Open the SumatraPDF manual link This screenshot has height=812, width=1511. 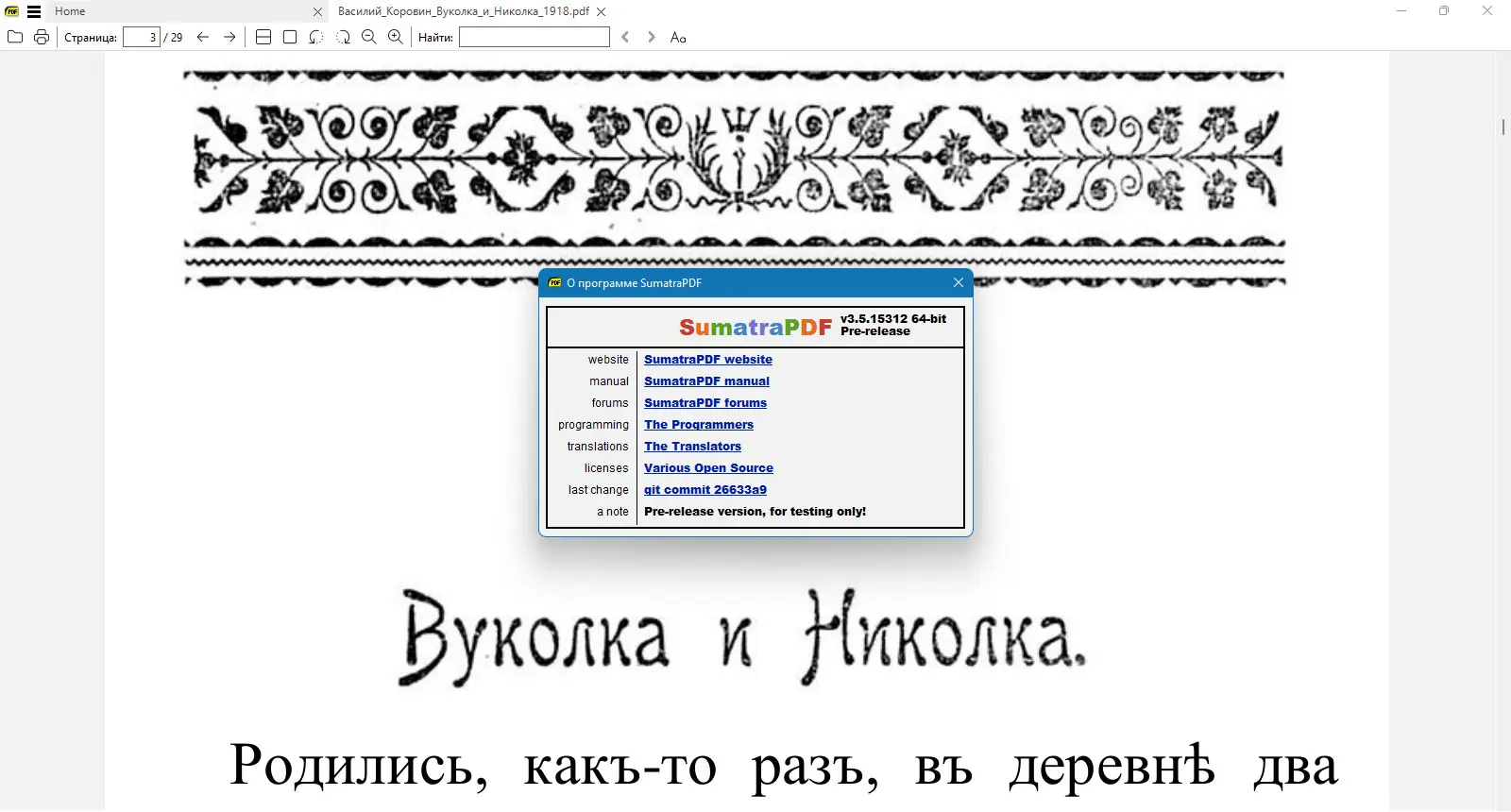pyautogui.click(x=706, y=381)
